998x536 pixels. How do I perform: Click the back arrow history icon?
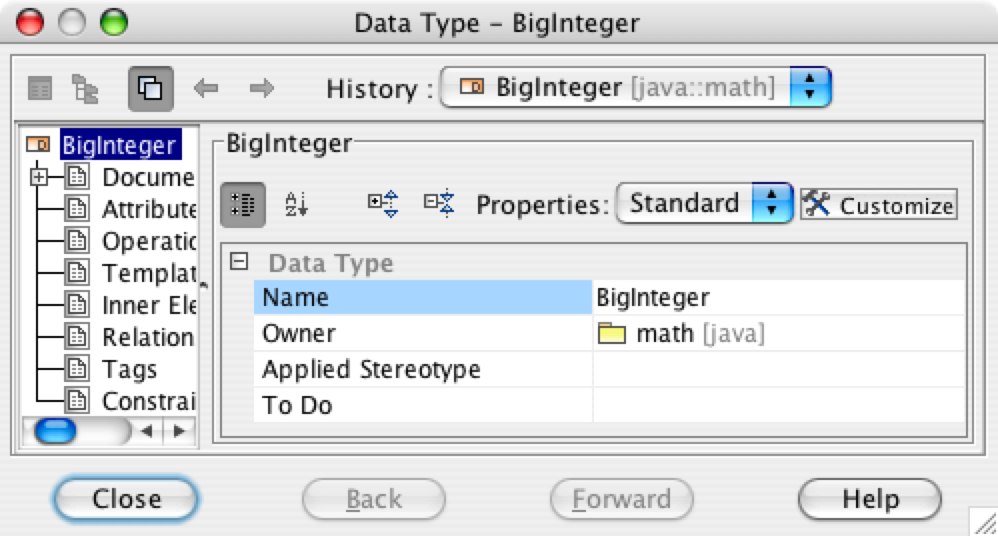click(x=206, y=88)
